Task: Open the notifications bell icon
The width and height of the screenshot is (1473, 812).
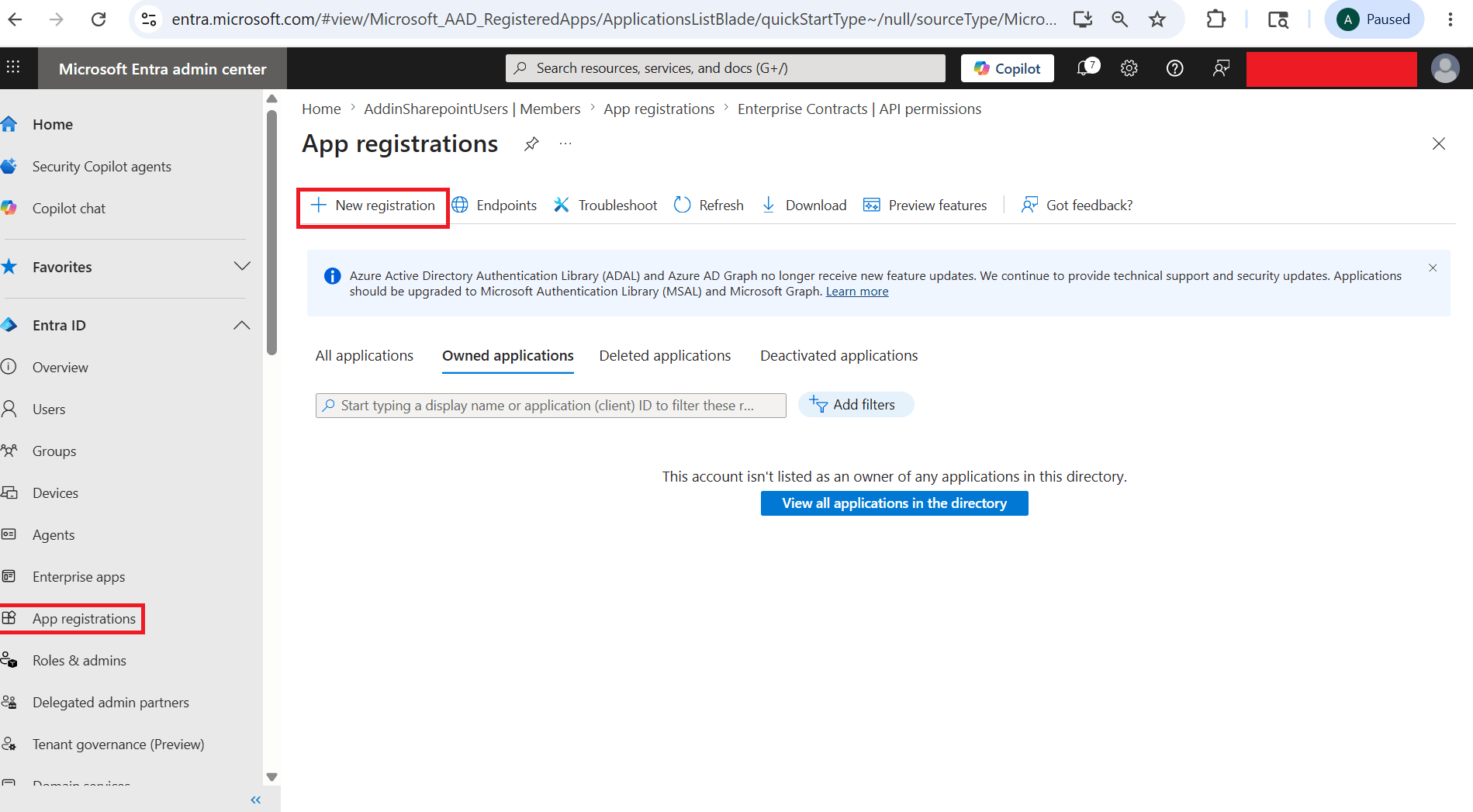Action: pyautogui.click(x=1087, y=67)
